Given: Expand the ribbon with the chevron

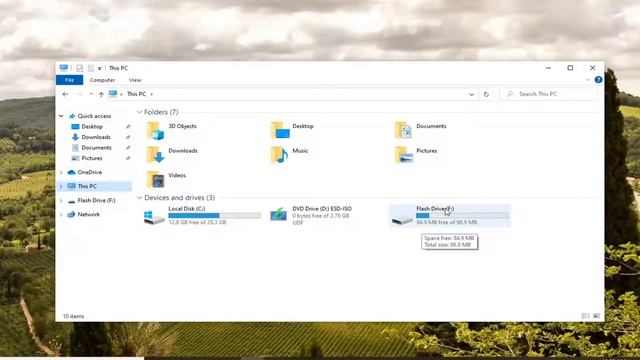Looking at the screenshot, I should coord(588,80).
